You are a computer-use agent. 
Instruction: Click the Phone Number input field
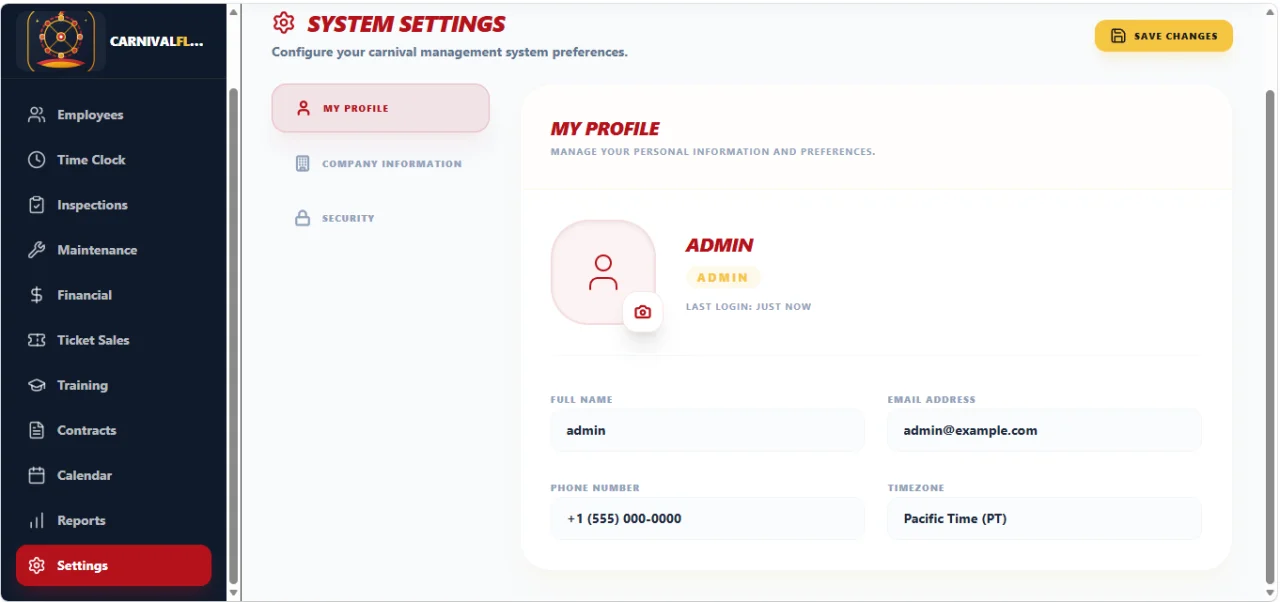pyautogui.click(x=707, y=519)
